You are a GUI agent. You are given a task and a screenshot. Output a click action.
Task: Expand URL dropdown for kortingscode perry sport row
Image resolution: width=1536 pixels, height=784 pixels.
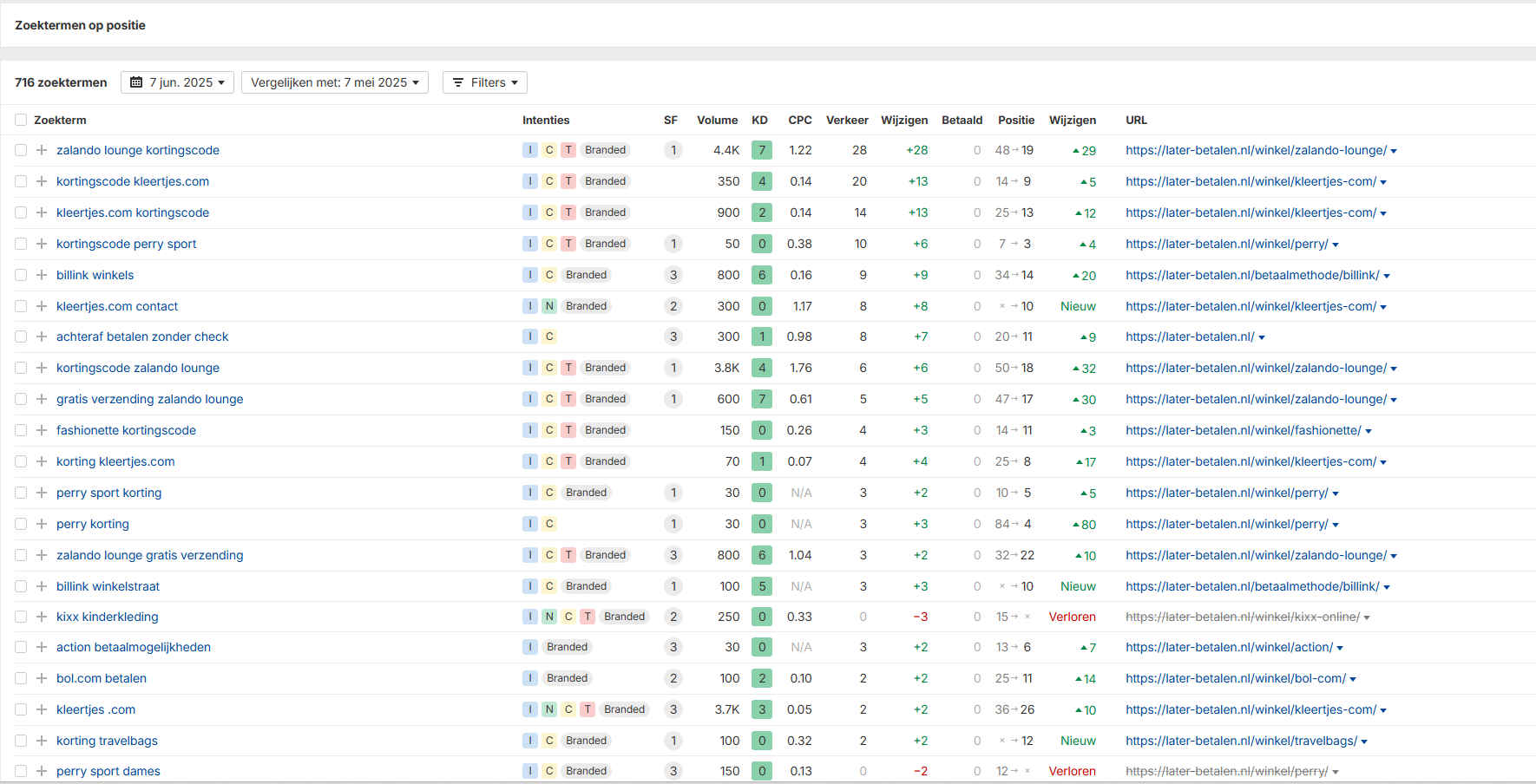[x=1336, y=245]
